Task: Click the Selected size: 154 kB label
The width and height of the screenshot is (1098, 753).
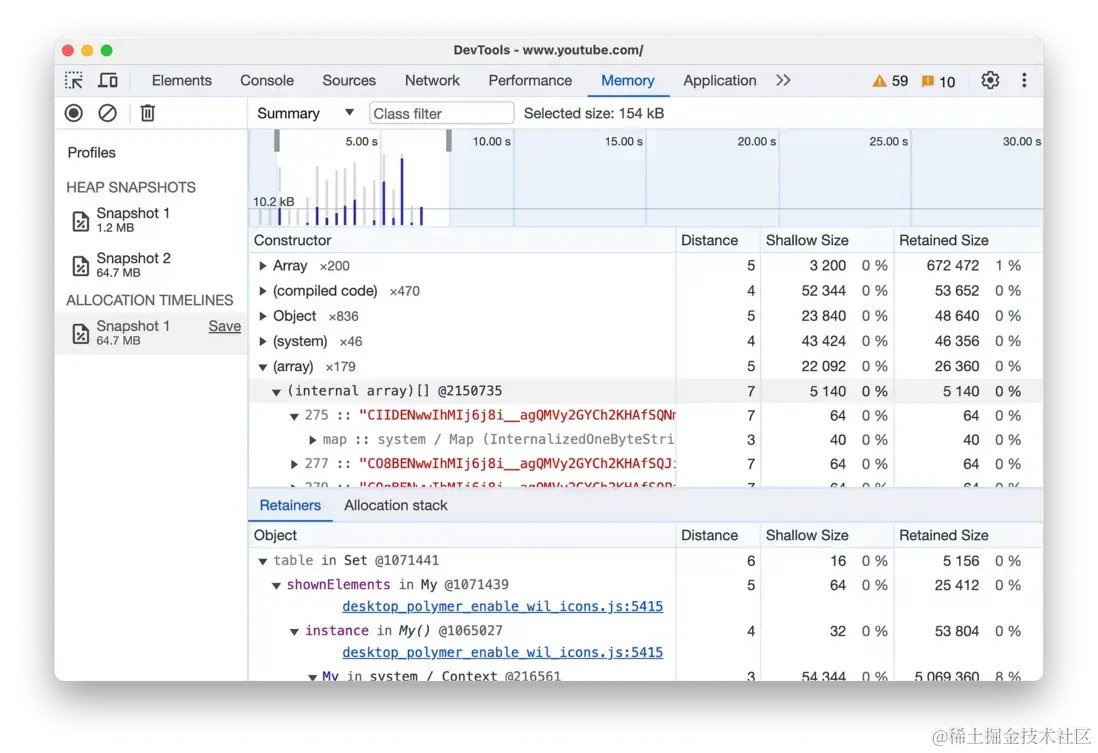Action: [594, 113]
